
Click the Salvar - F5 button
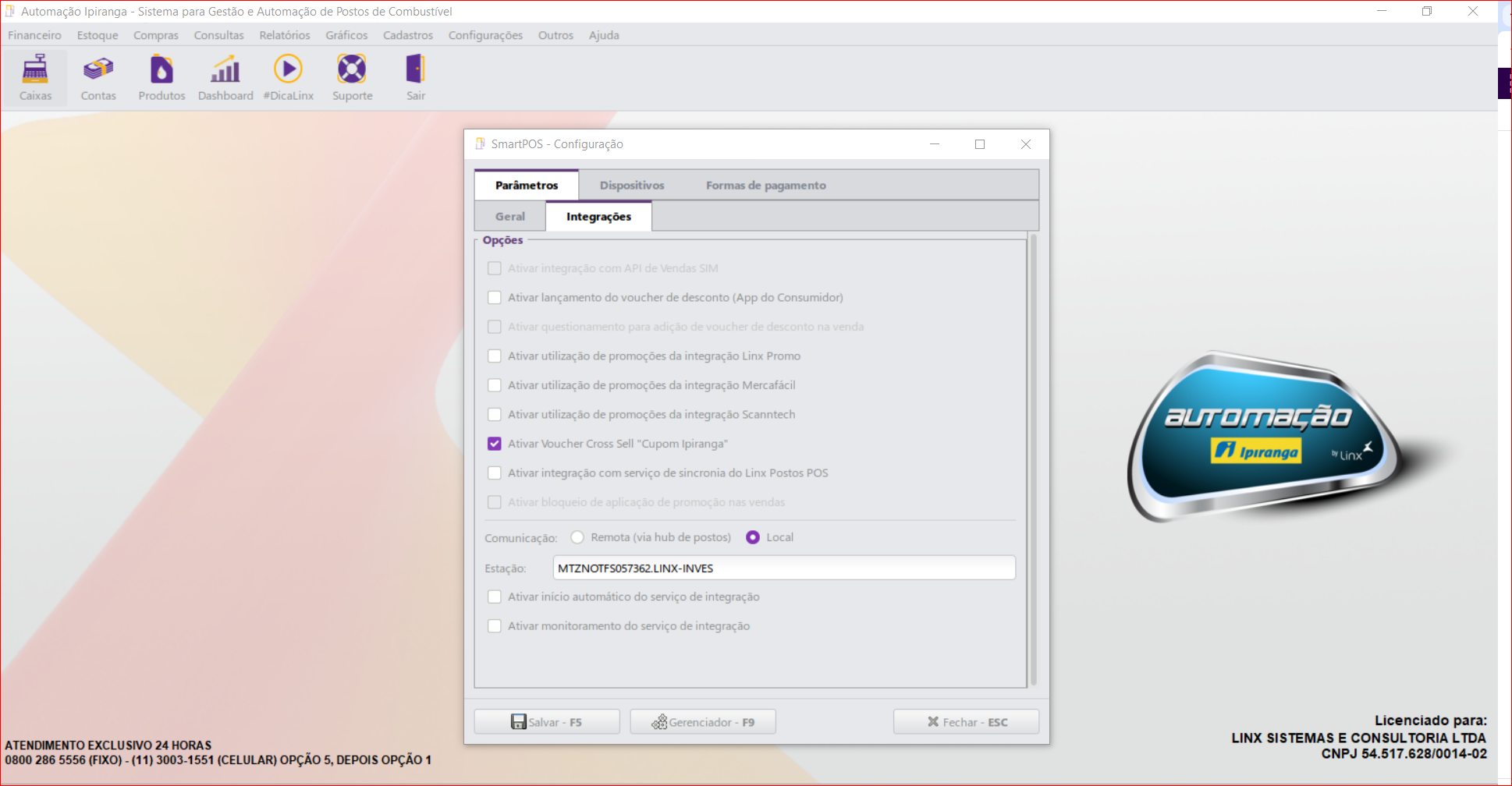coord(547,722)
